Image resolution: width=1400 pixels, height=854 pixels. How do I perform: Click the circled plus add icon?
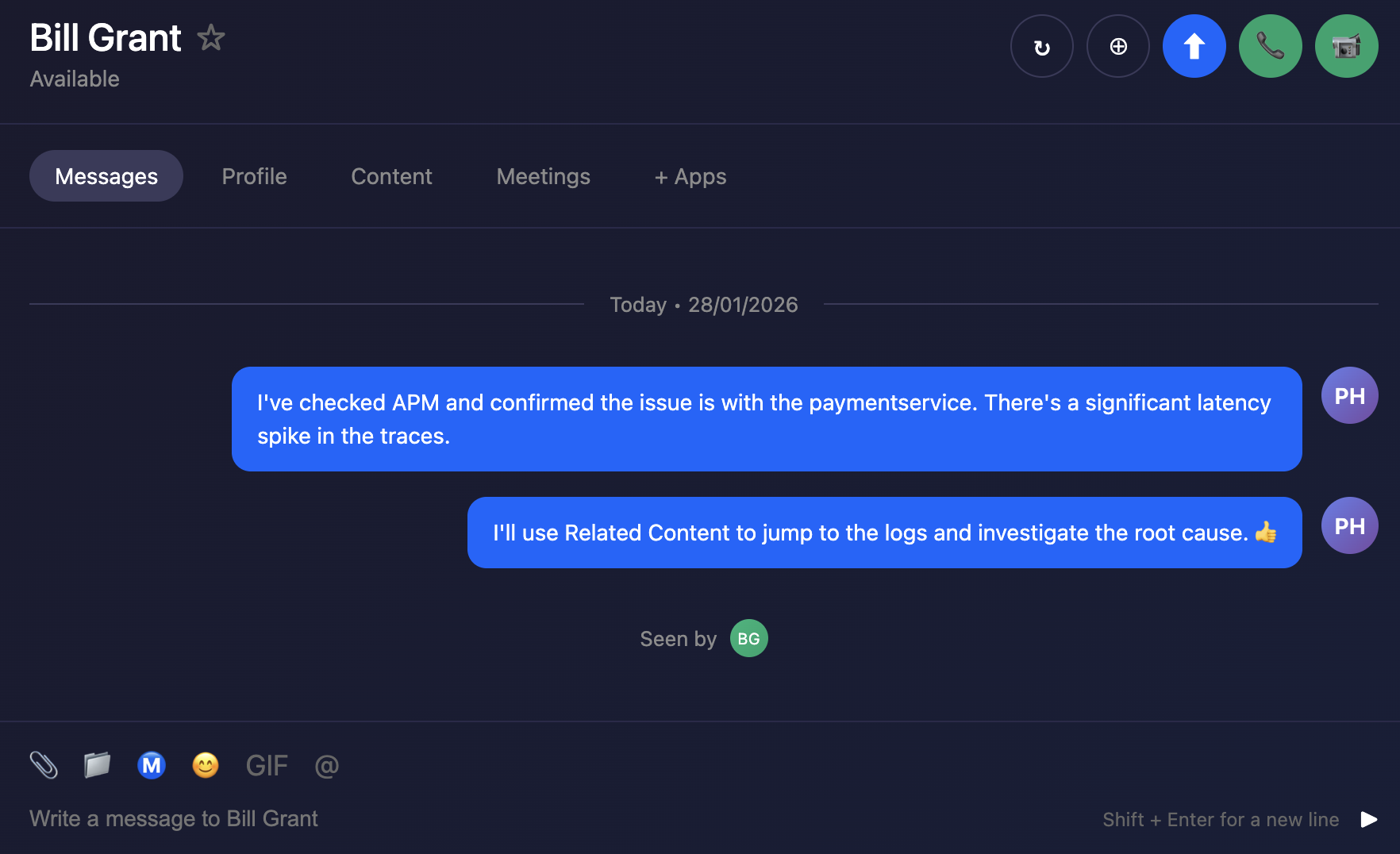click(x=1117, y=47)
